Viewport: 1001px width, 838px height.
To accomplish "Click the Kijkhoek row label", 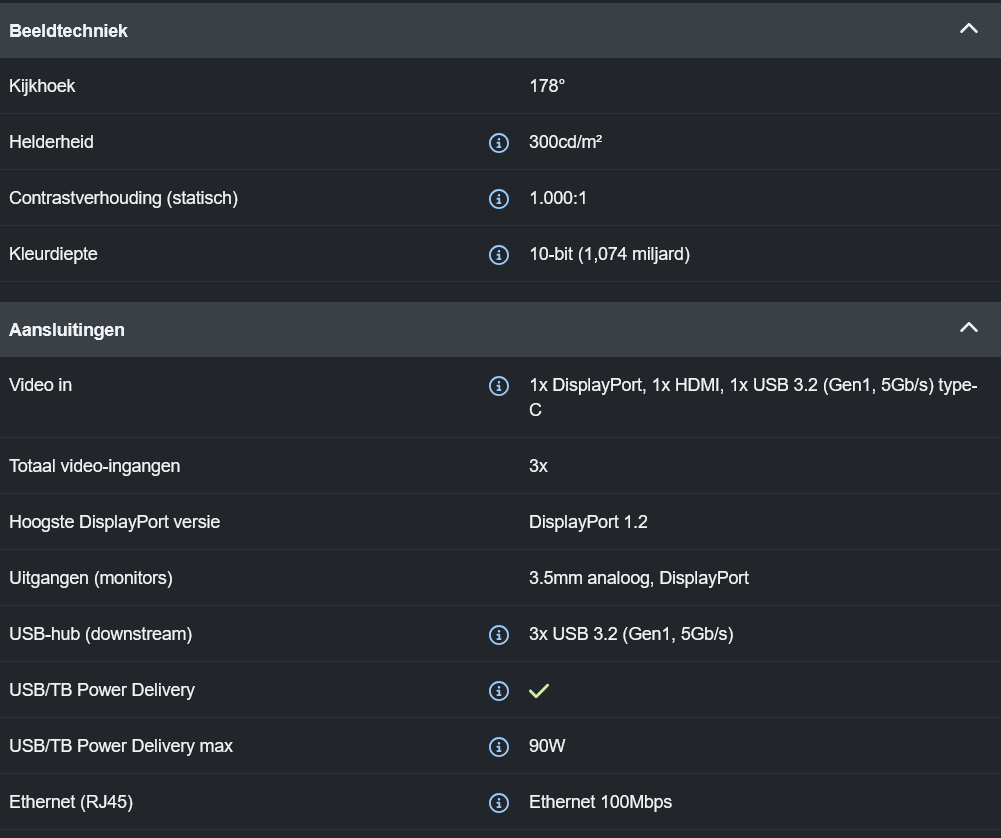I will point(42,86).
